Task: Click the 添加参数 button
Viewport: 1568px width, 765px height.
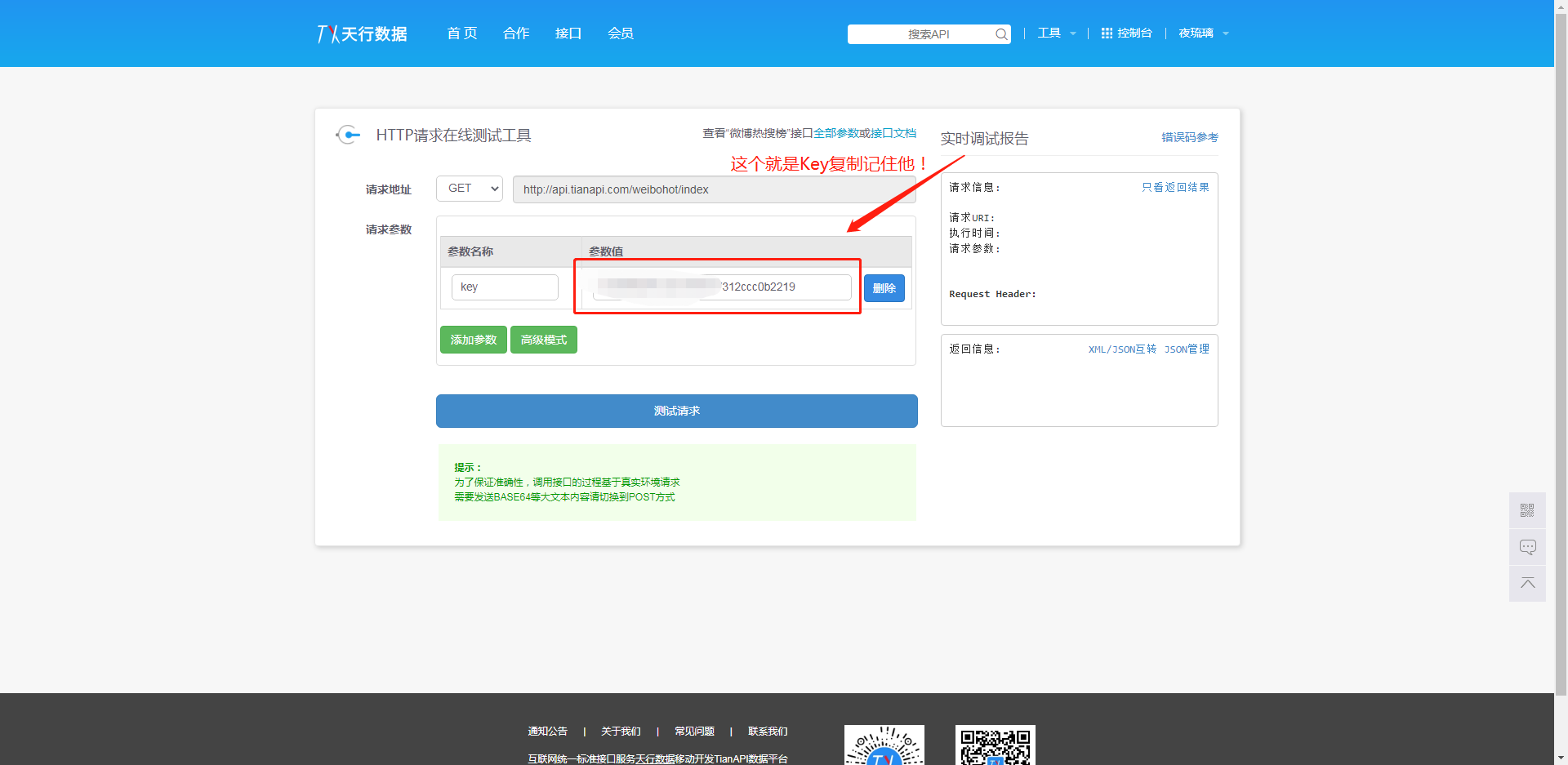Action: (x=474, y=340)
